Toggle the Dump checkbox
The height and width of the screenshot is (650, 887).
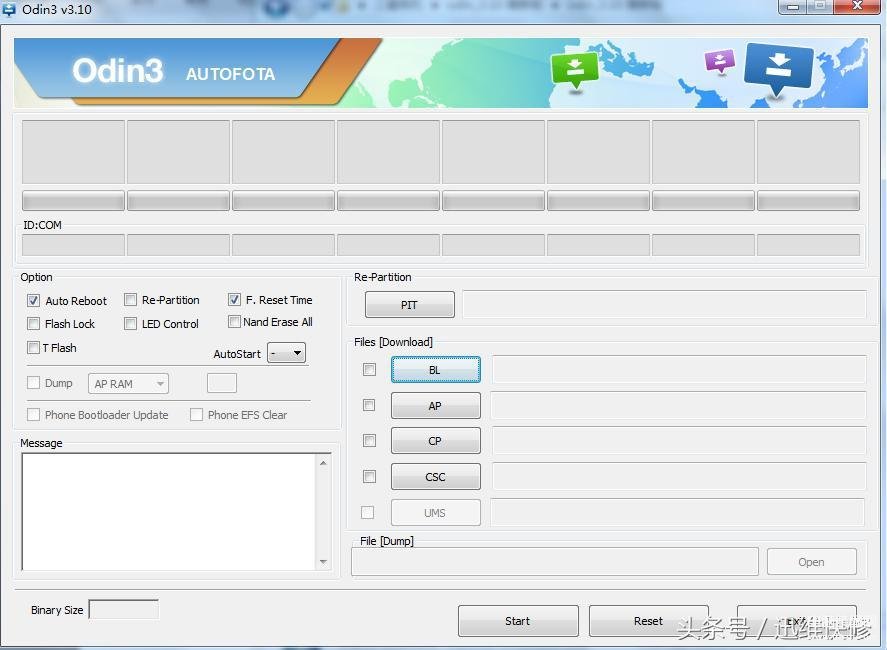pyautogui.click(x=33, y=382)
